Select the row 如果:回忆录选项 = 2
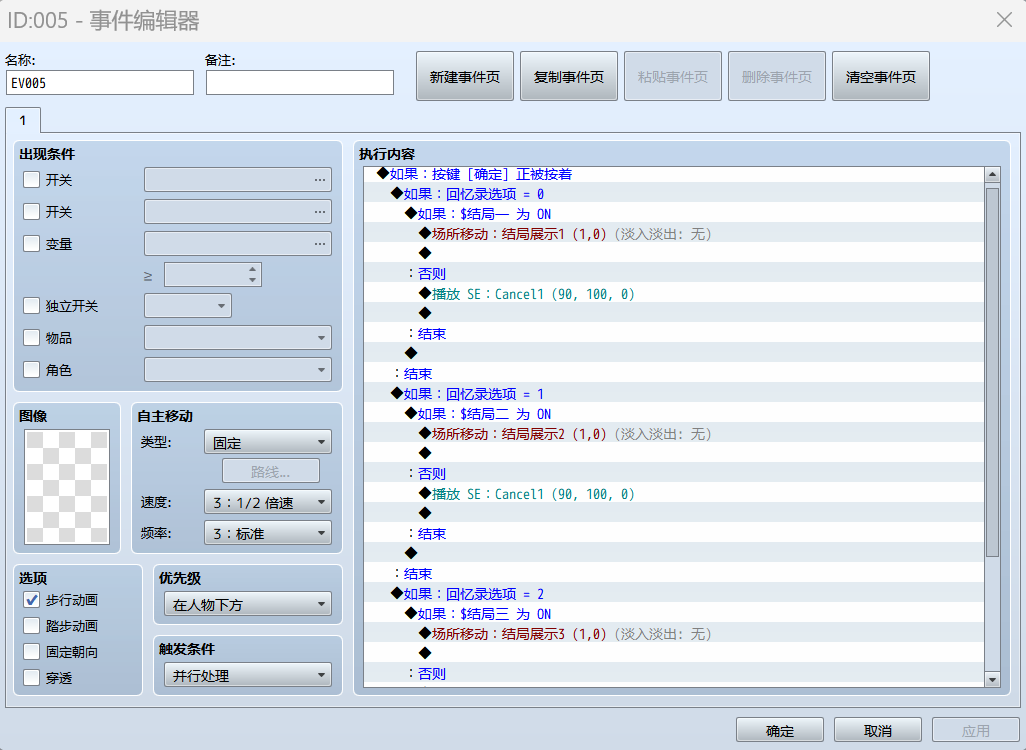The width and height of the screenshot is (1026, 750). pos(673,594)
